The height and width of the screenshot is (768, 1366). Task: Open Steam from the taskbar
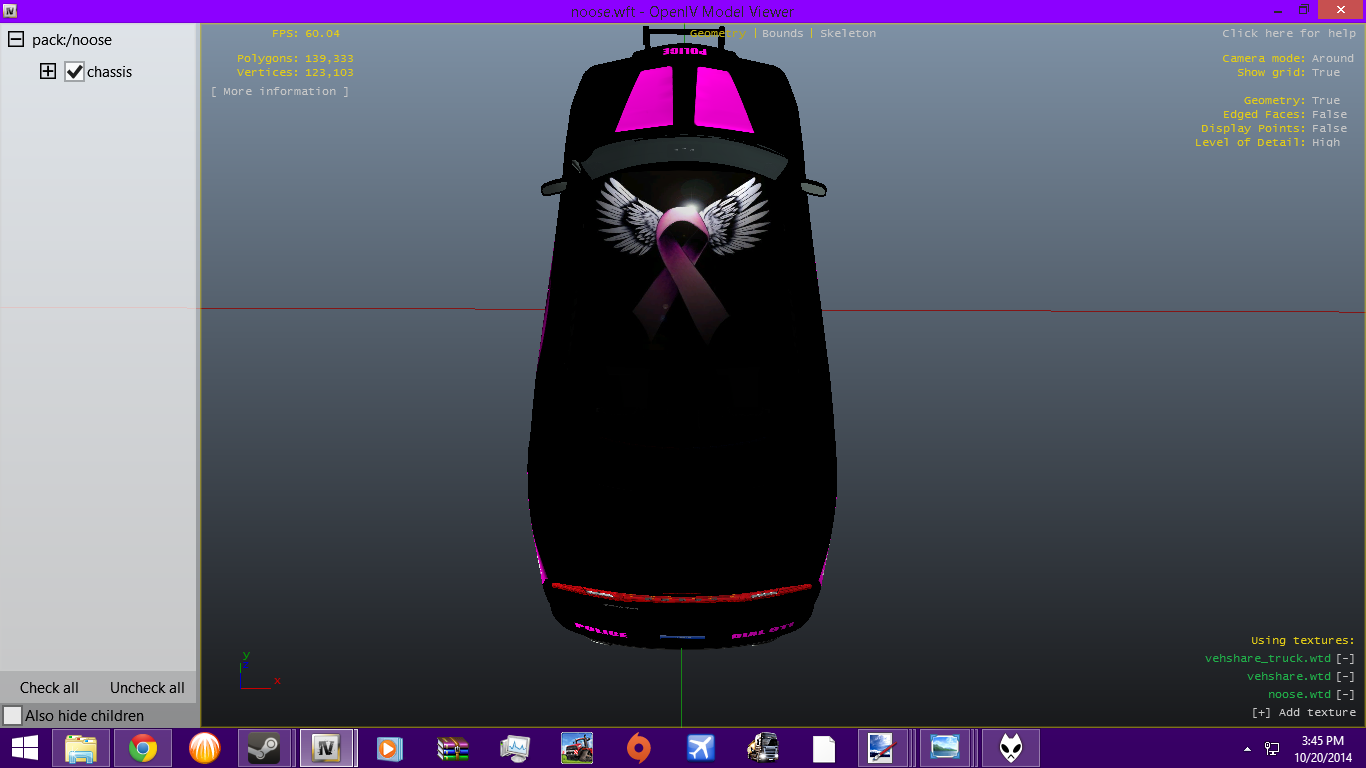[264, 748]
